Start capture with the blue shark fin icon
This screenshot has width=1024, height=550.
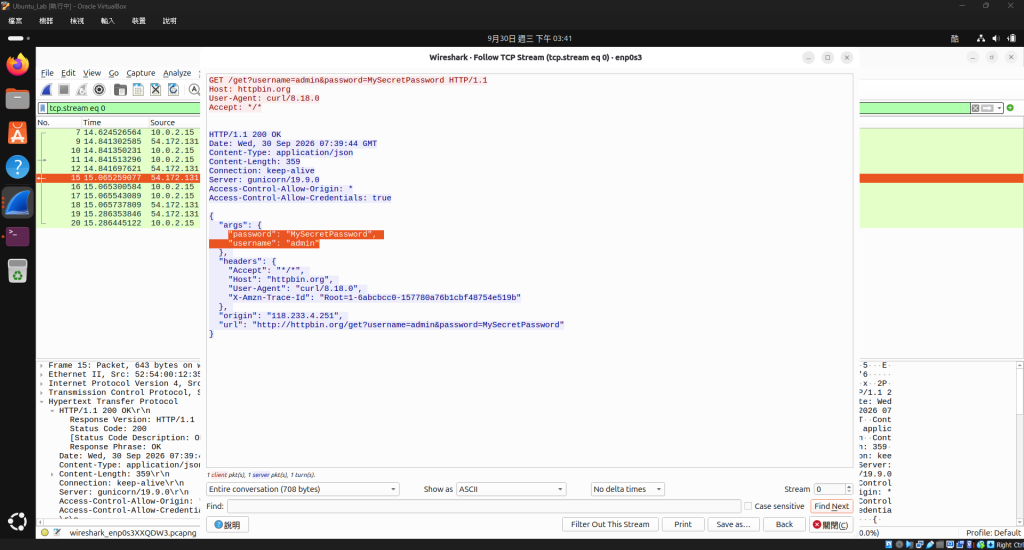(x=46, y=89)
